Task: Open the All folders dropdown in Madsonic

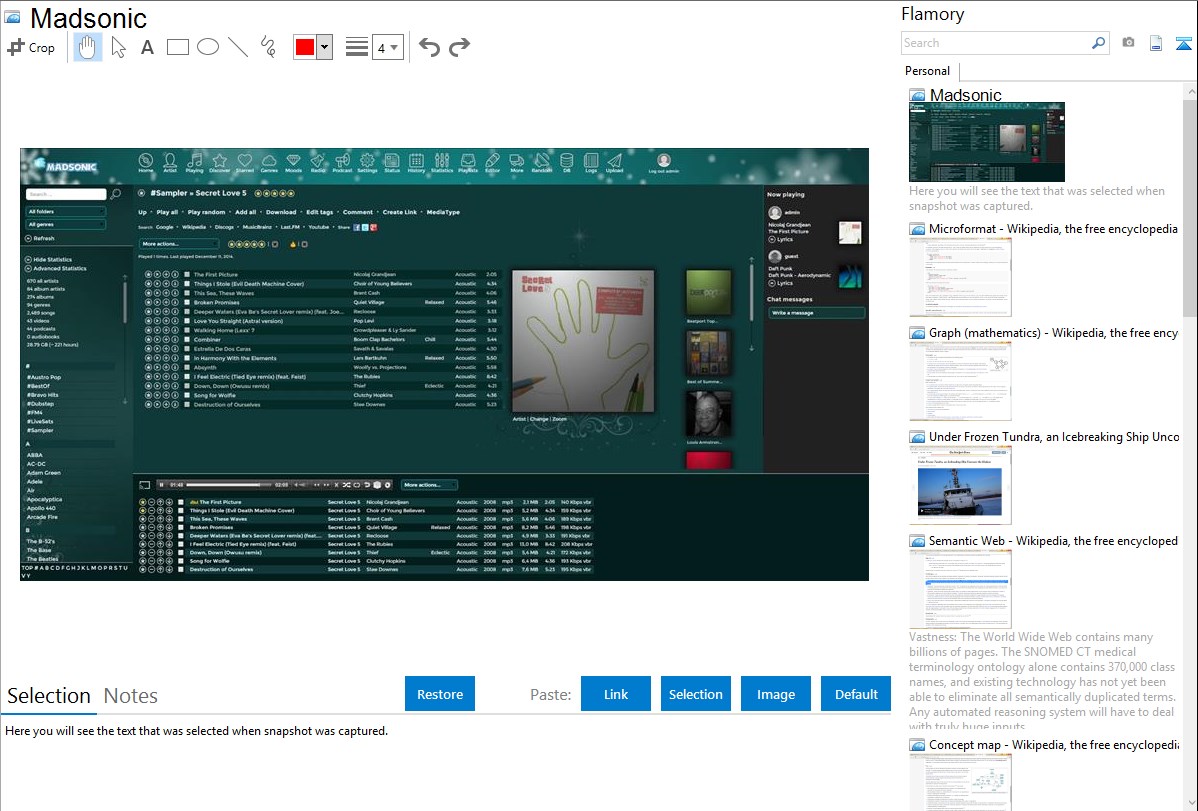Action: coord(66,212)
